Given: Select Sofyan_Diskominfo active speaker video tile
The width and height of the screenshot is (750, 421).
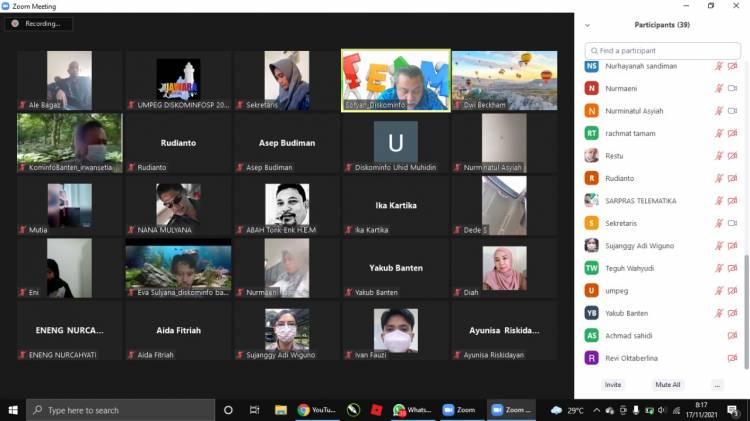Looking at the screenshot, I should 396,80.
